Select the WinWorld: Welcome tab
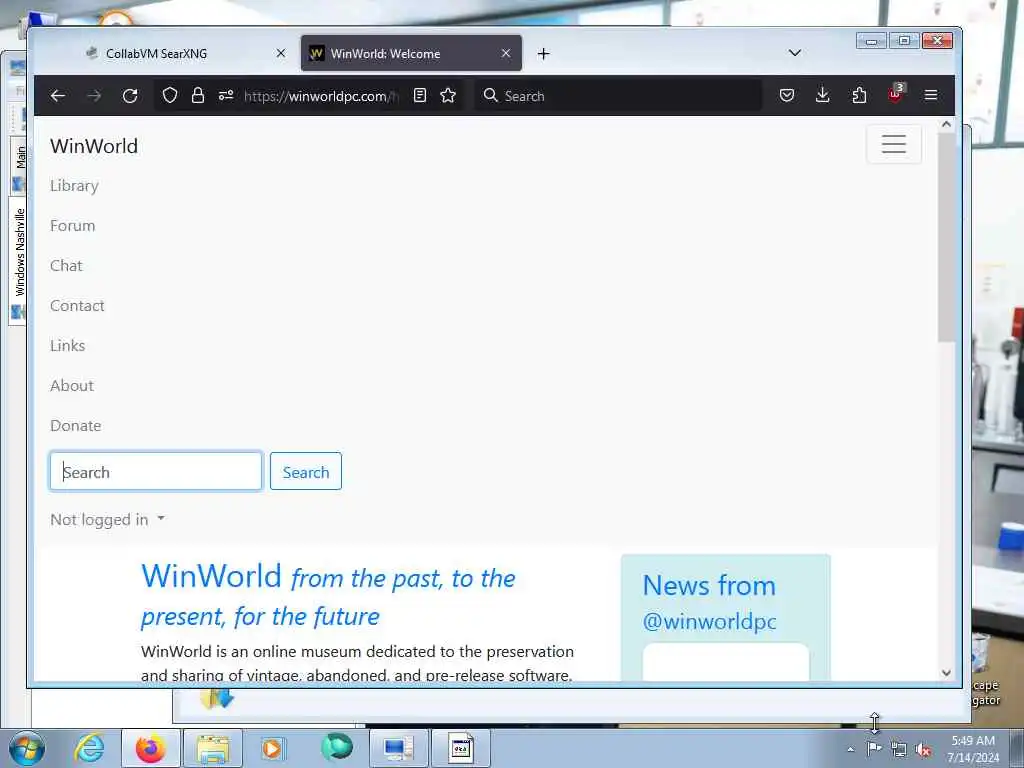Screen dimensions: 1024x768 point(411,53)
